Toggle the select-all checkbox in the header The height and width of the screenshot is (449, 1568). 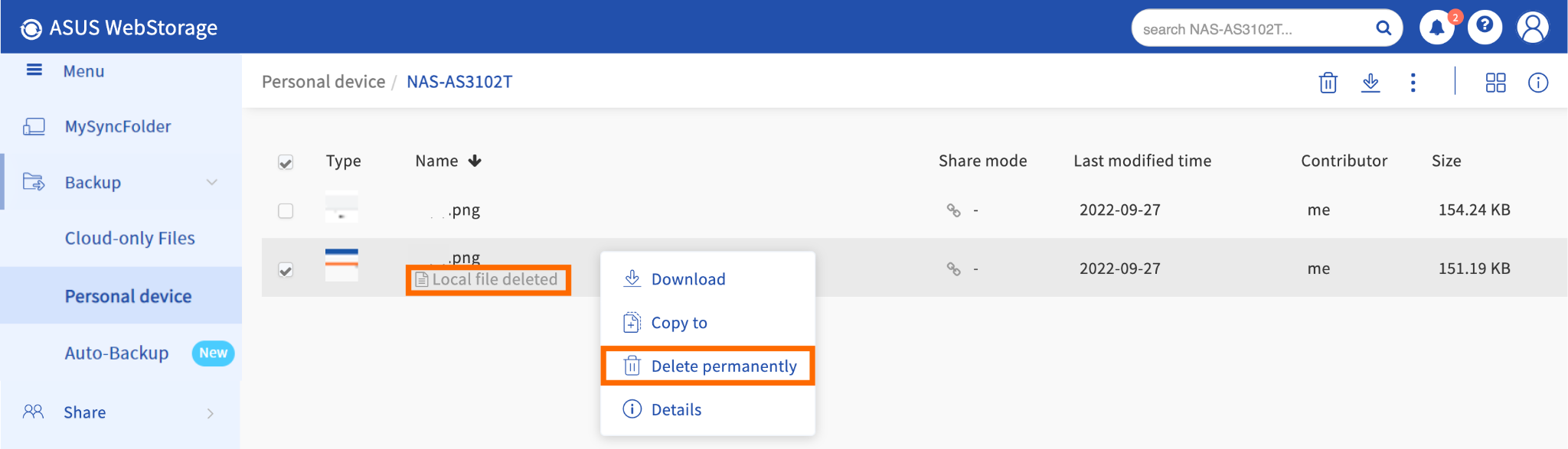point(286,162)
